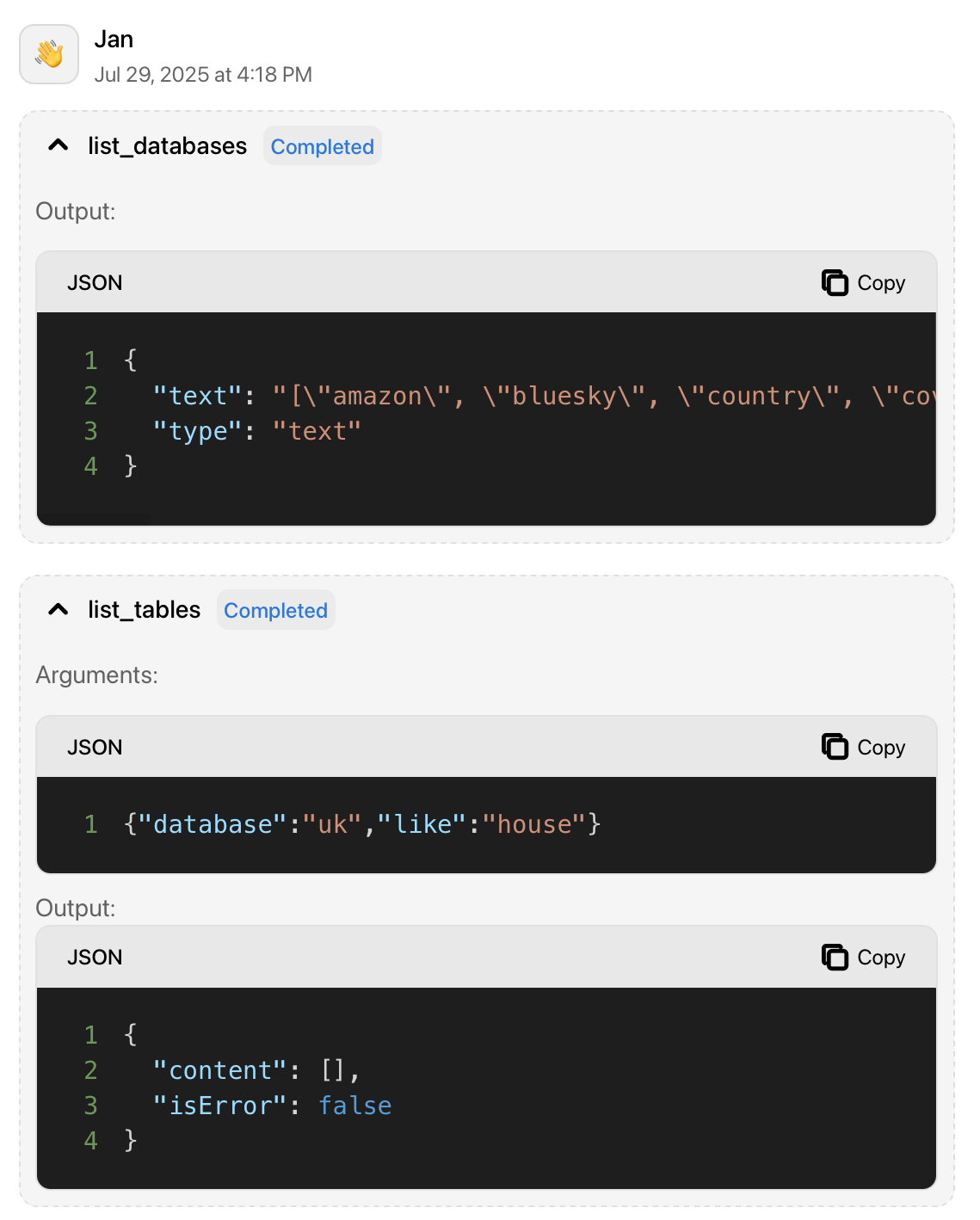Click the copy icon beside the first JSON header
The width and height of the screenshot is (980, 1220).
click(834, 282)
